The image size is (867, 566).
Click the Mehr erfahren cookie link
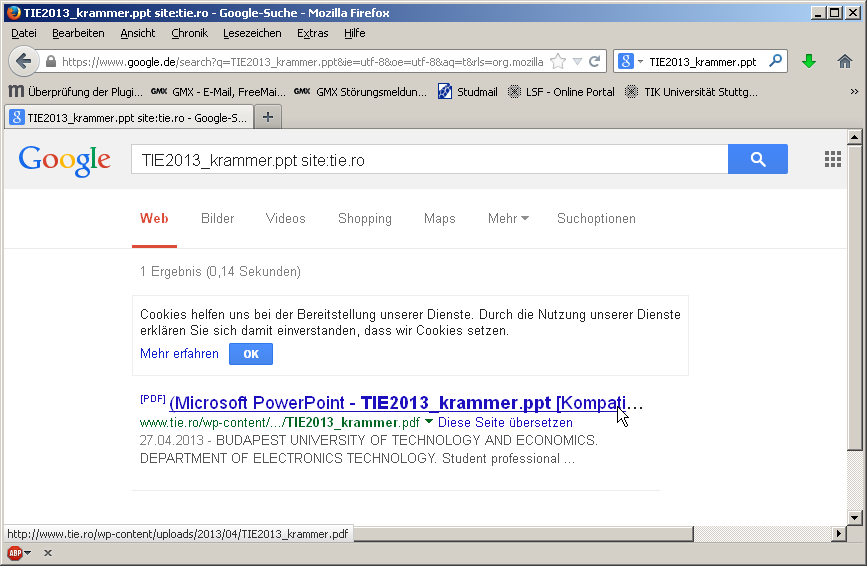coord(179,353)
